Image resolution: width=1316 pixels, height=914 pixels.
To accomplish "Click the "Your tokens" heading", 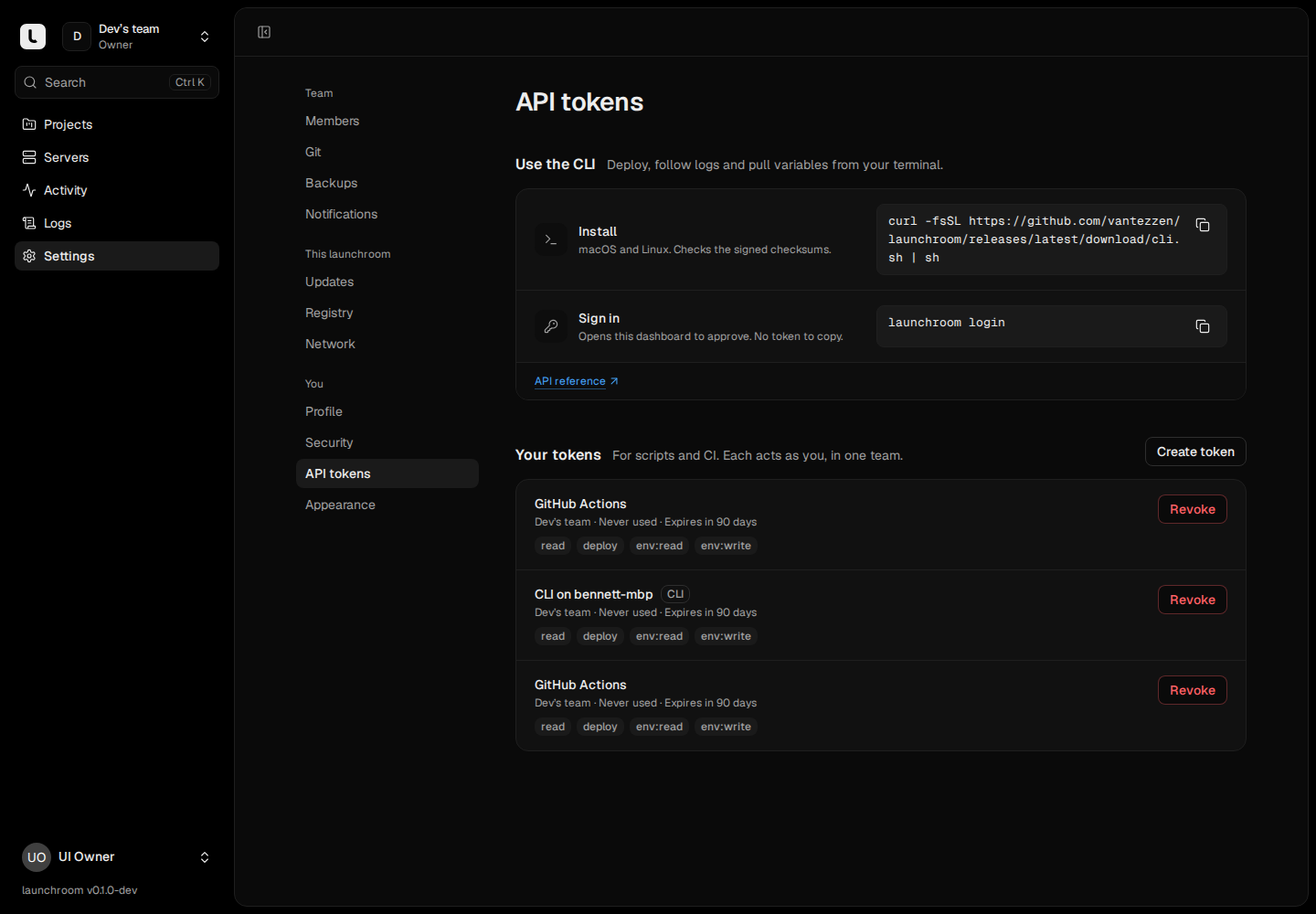I will 558,455.
